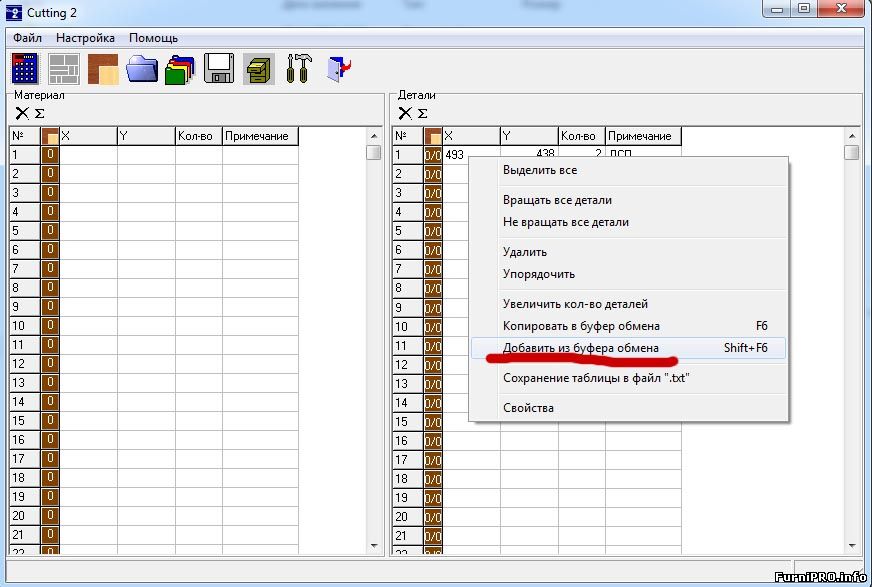
Task: Click the Материал table scrollbar down arrow
Action: tap(374, 546)
